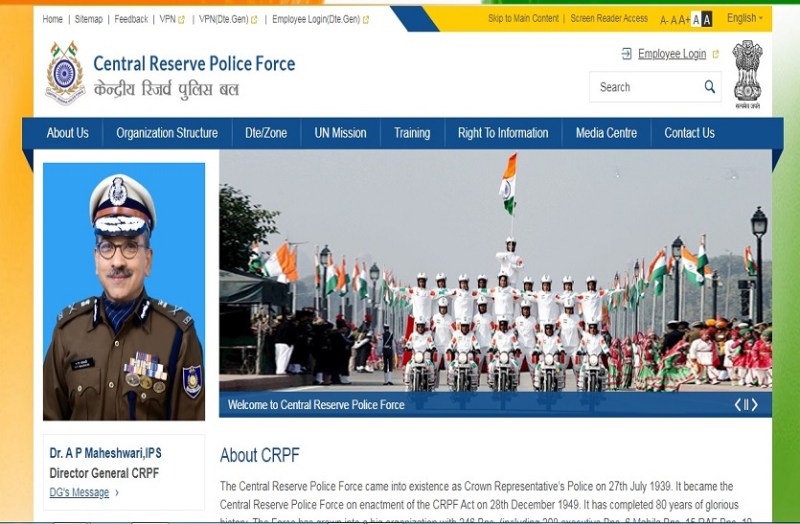The height and width of the screenshot is (524, 800).
Task: Click external link icon beside VPN
Action: click(x=181, y=20)
